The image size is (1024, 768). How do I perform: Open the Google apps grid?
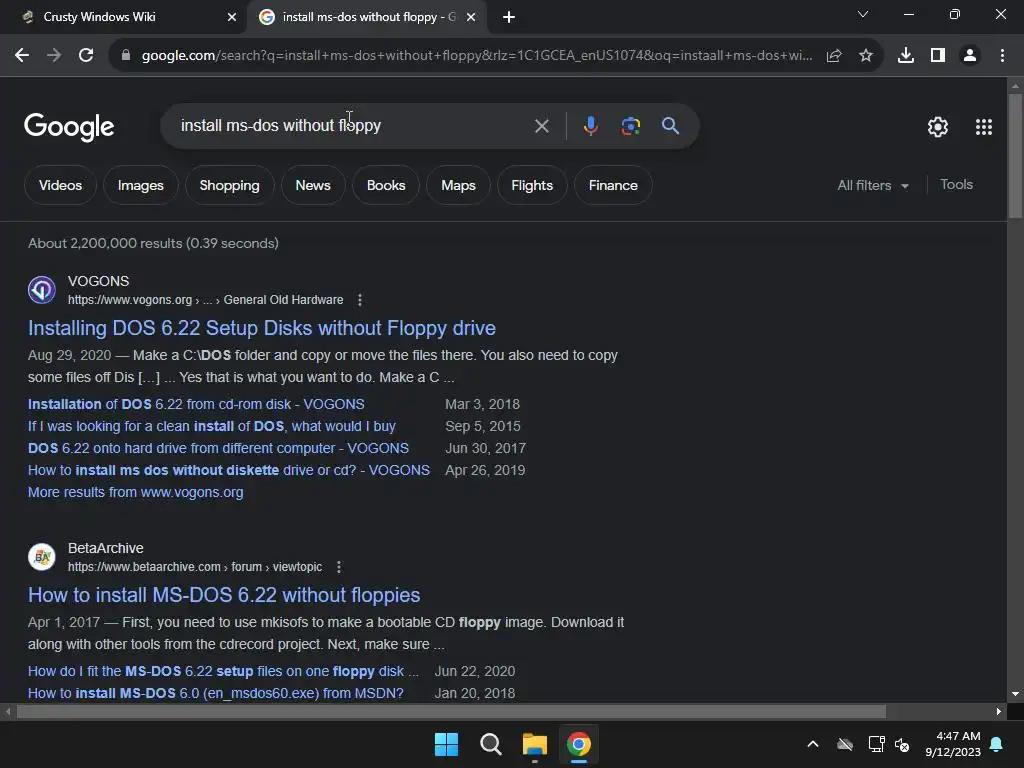984,127
